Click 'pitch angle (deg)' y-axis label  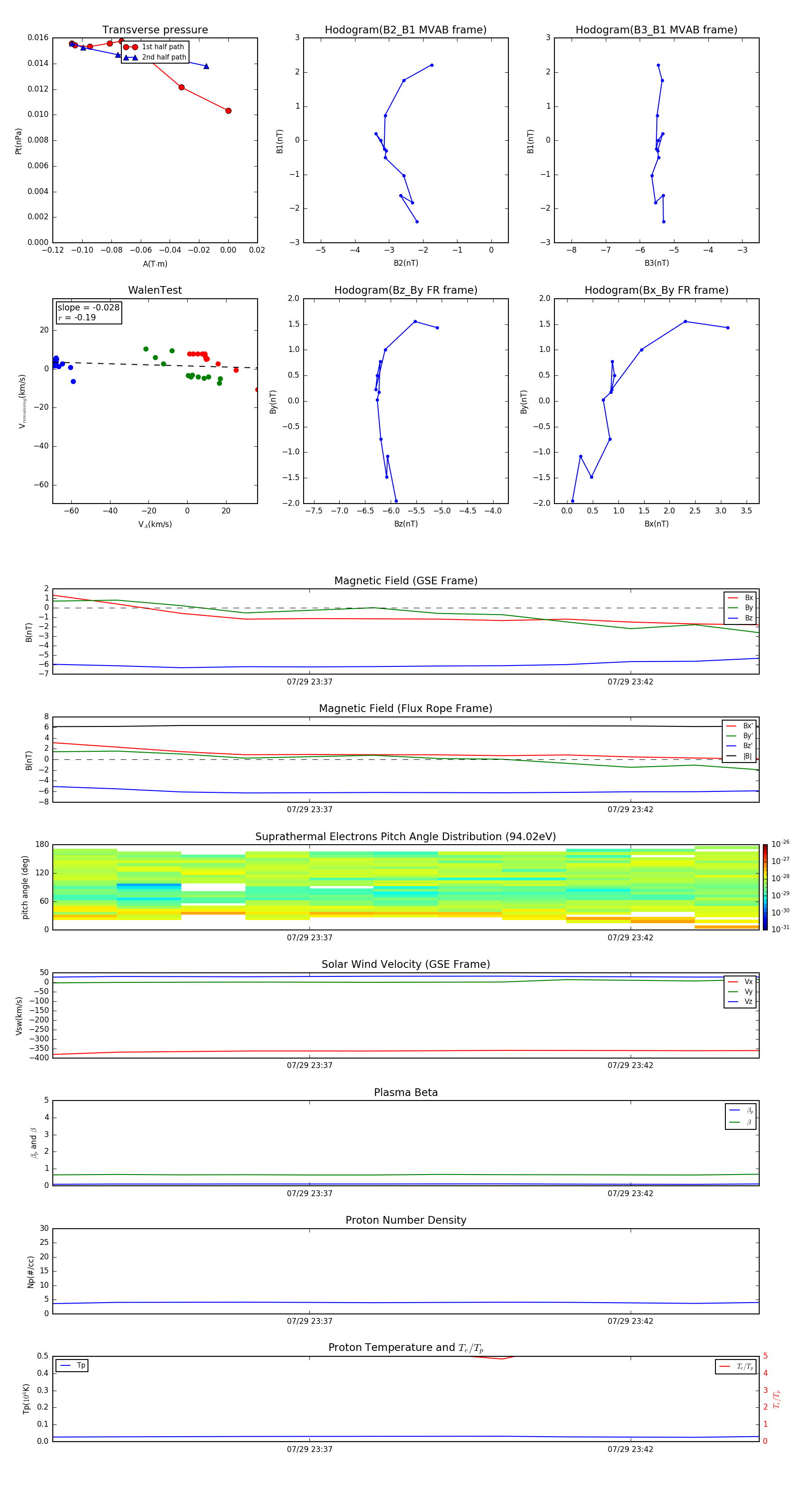click(x=25, y=887)
